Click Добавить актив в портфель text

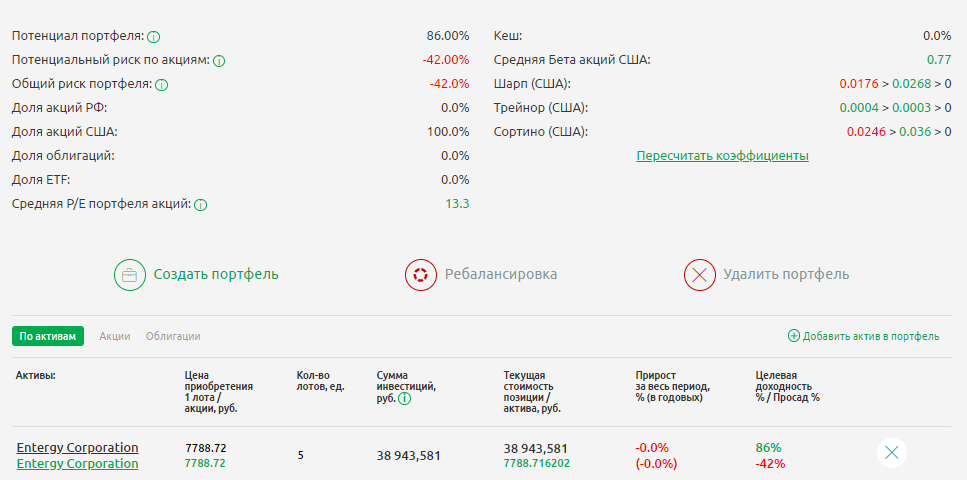pyautogui.click(x=870, y=337)
